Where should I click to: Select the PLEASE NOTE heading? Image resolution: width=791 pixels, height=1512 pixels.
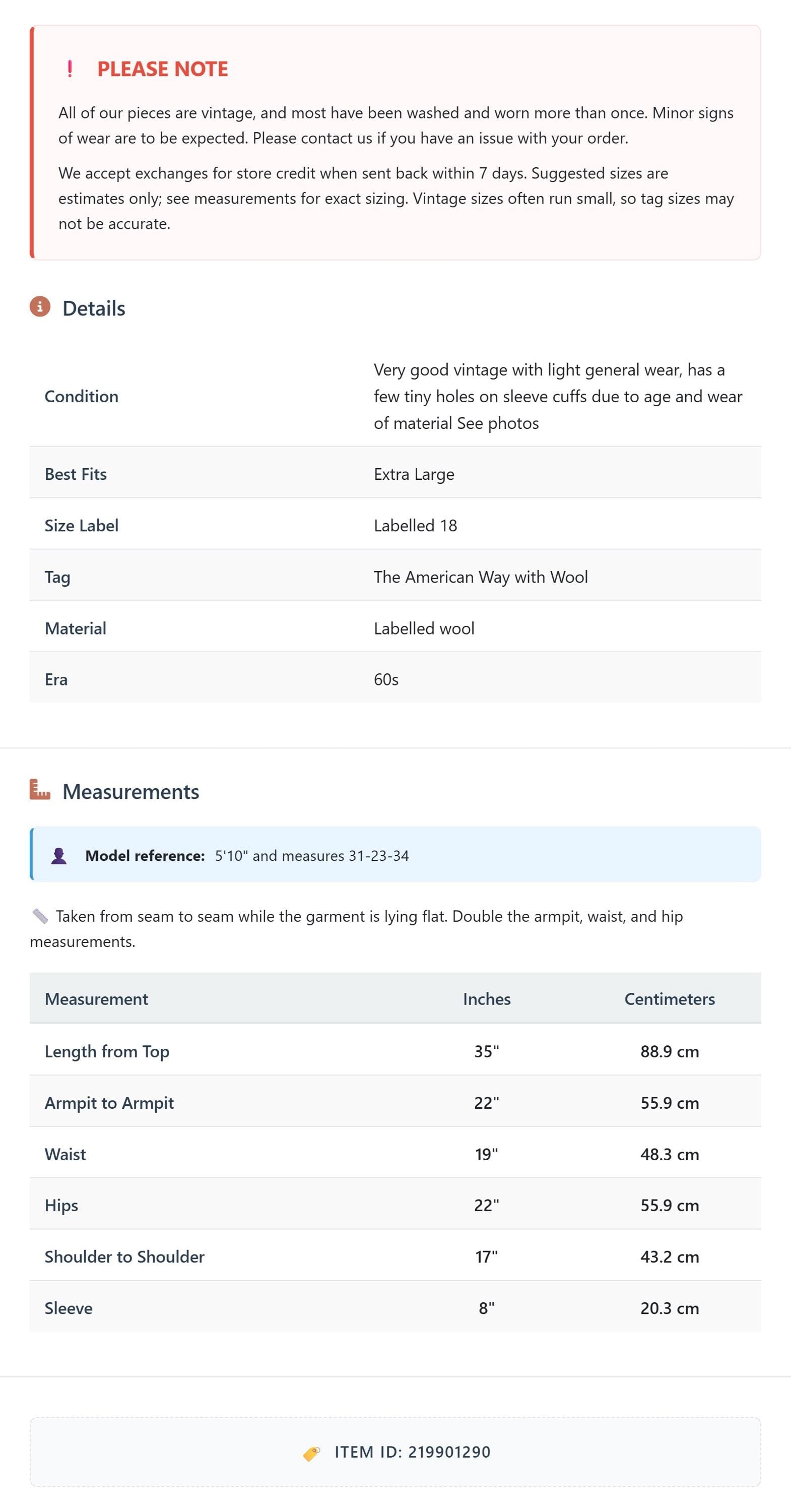click(163, 69)
